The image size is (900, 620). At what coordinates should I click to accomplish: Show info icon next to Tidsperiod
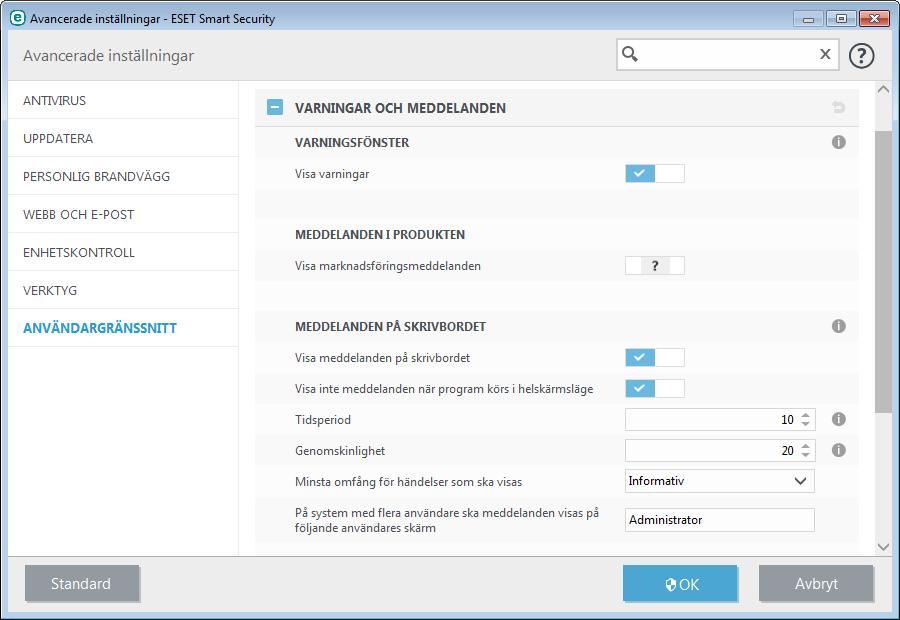point(838,419)
